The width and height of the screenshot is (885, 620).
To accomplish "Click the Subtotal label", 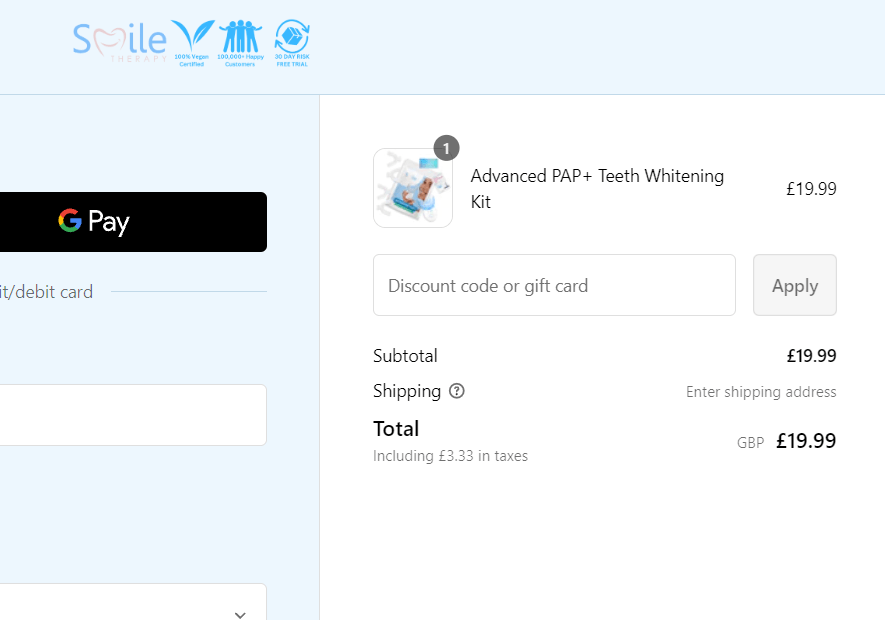I will click(x=405, y=356).
